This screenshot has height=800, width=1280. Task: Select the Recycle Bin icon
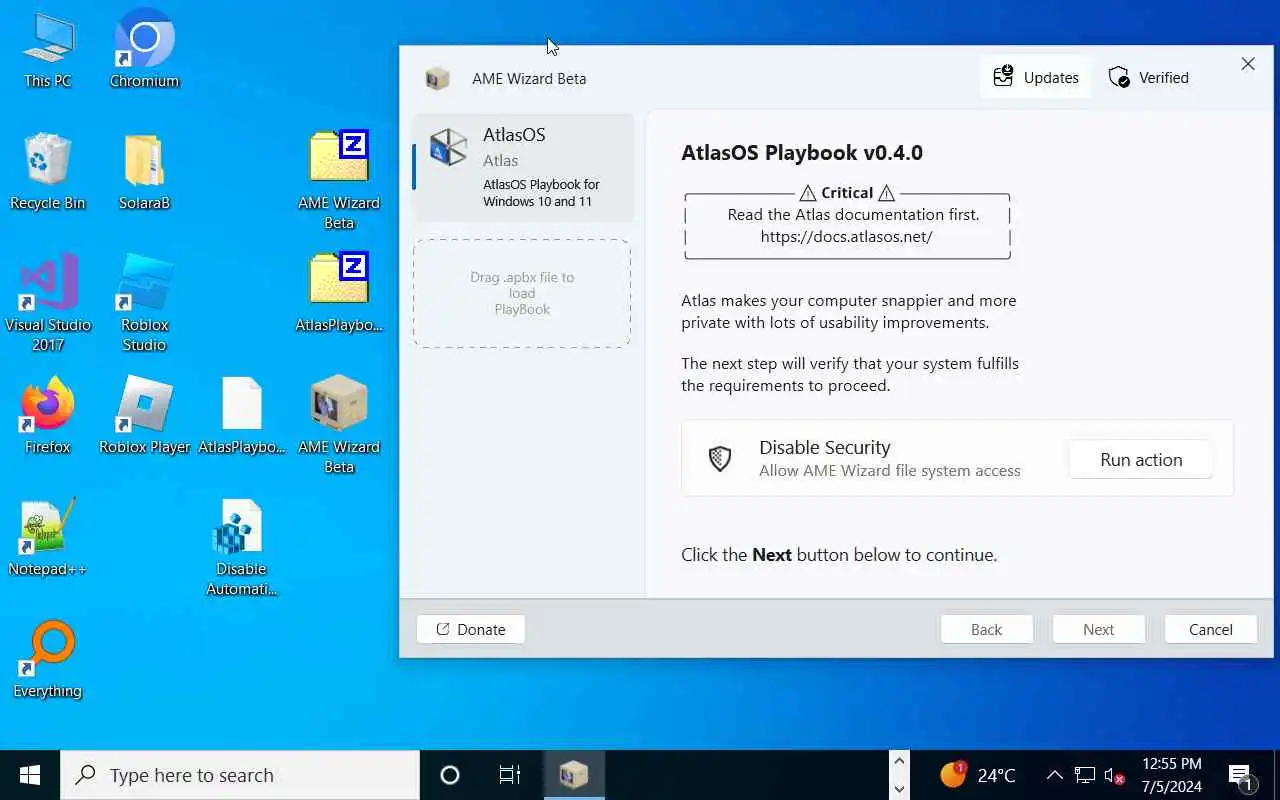(x=47, y=172)
